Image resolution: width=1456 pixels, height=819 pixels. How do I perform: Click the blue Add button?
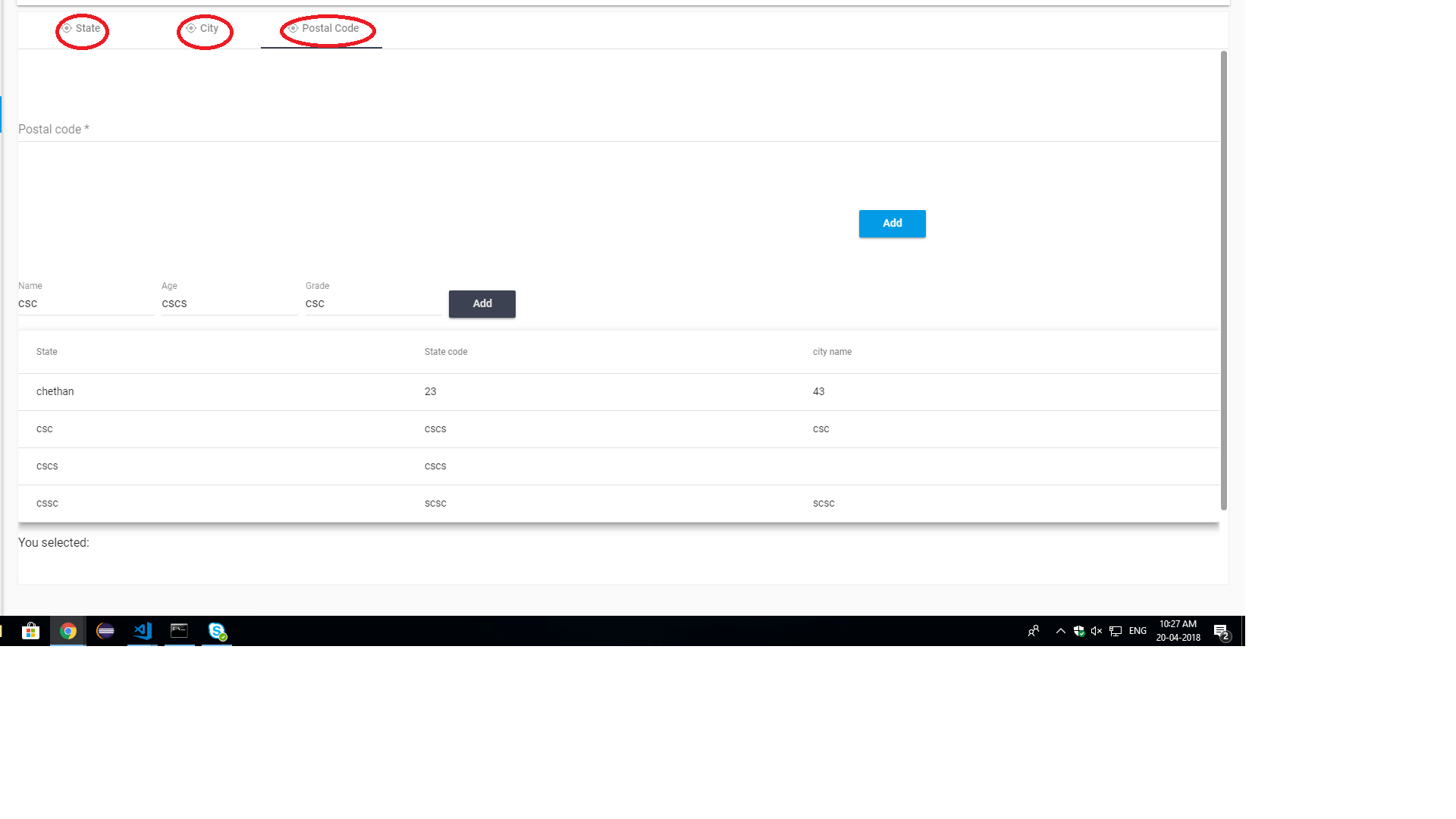892,224
